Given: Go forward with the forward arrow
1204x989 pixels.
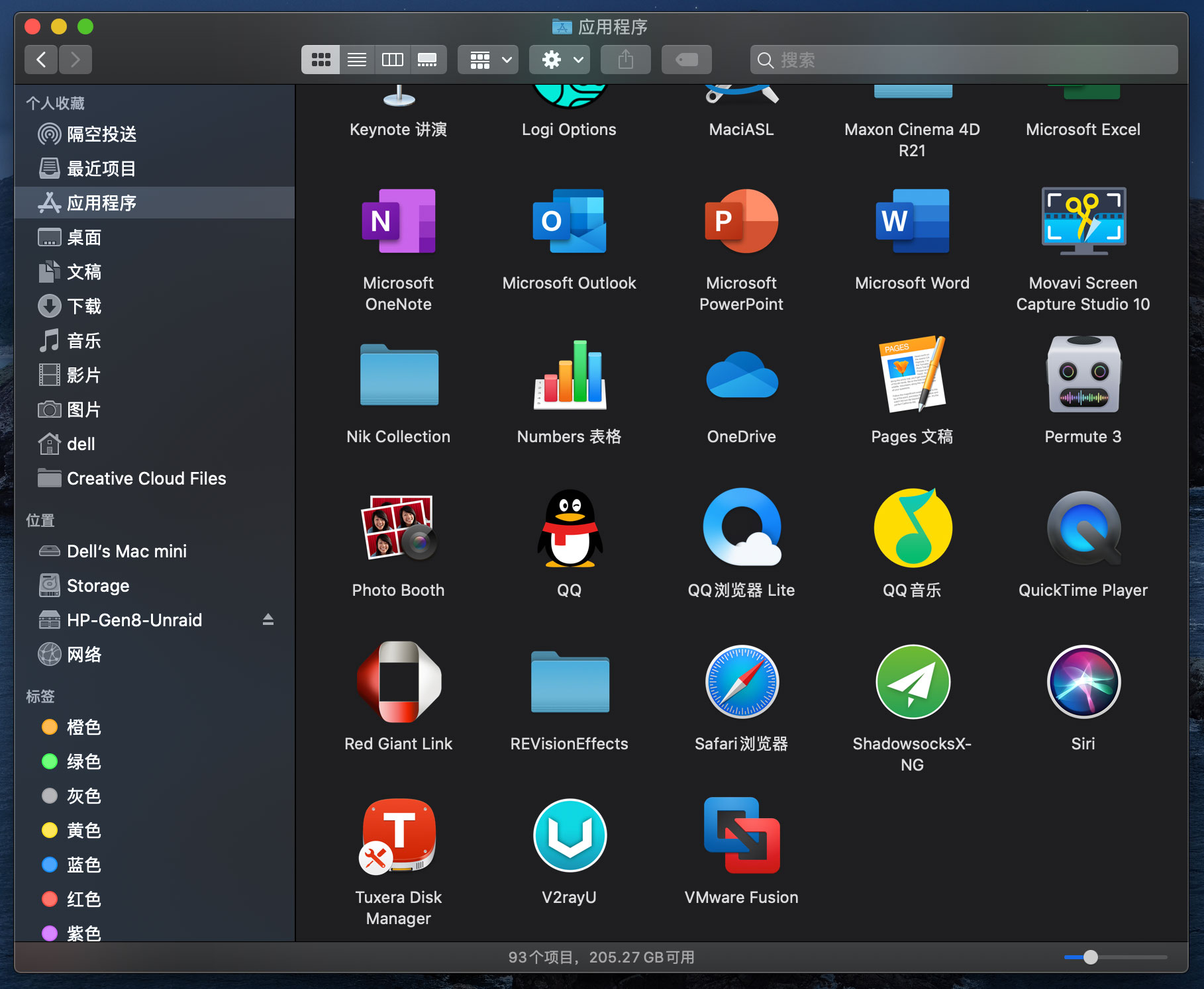Looking at the screenshot, I should (75, 60).
